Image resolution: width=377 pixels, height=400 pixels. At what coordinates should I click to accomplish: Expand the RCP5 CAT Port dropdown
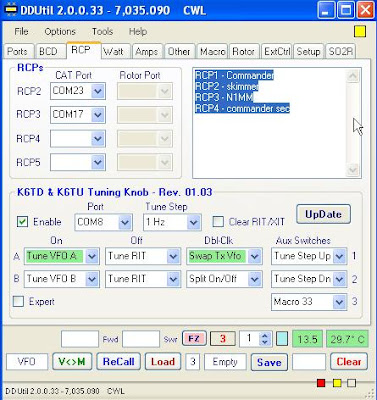point(98,163)
